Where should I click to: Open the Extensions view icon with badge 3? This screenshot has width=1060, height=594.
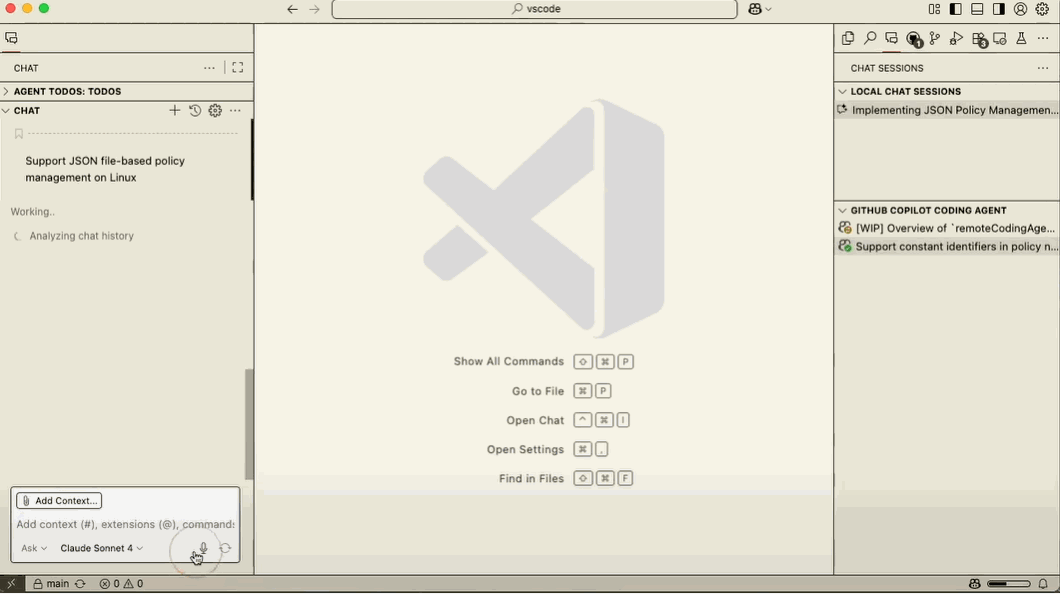979,39
